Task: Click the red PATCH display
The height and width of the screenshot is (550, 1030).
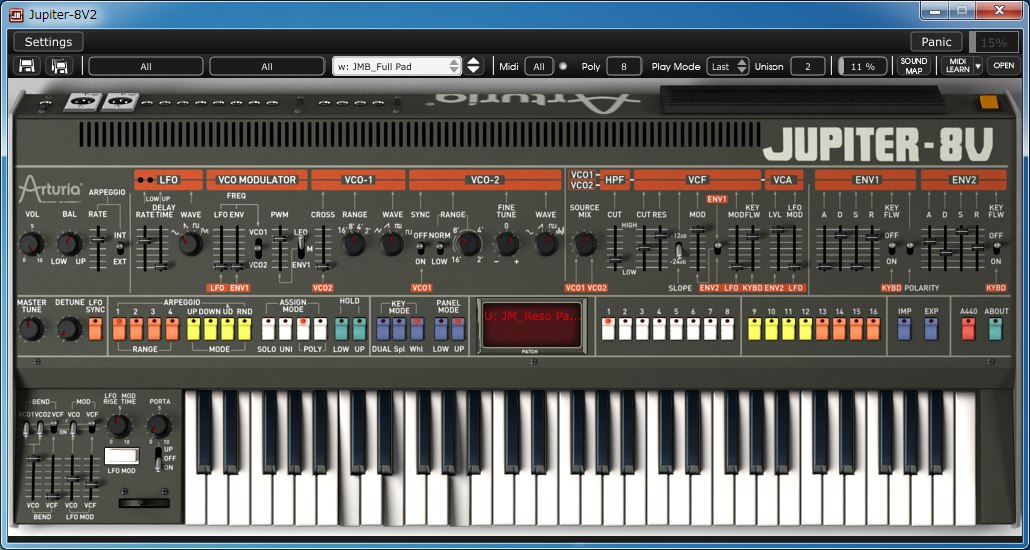Action: (531, 325)
